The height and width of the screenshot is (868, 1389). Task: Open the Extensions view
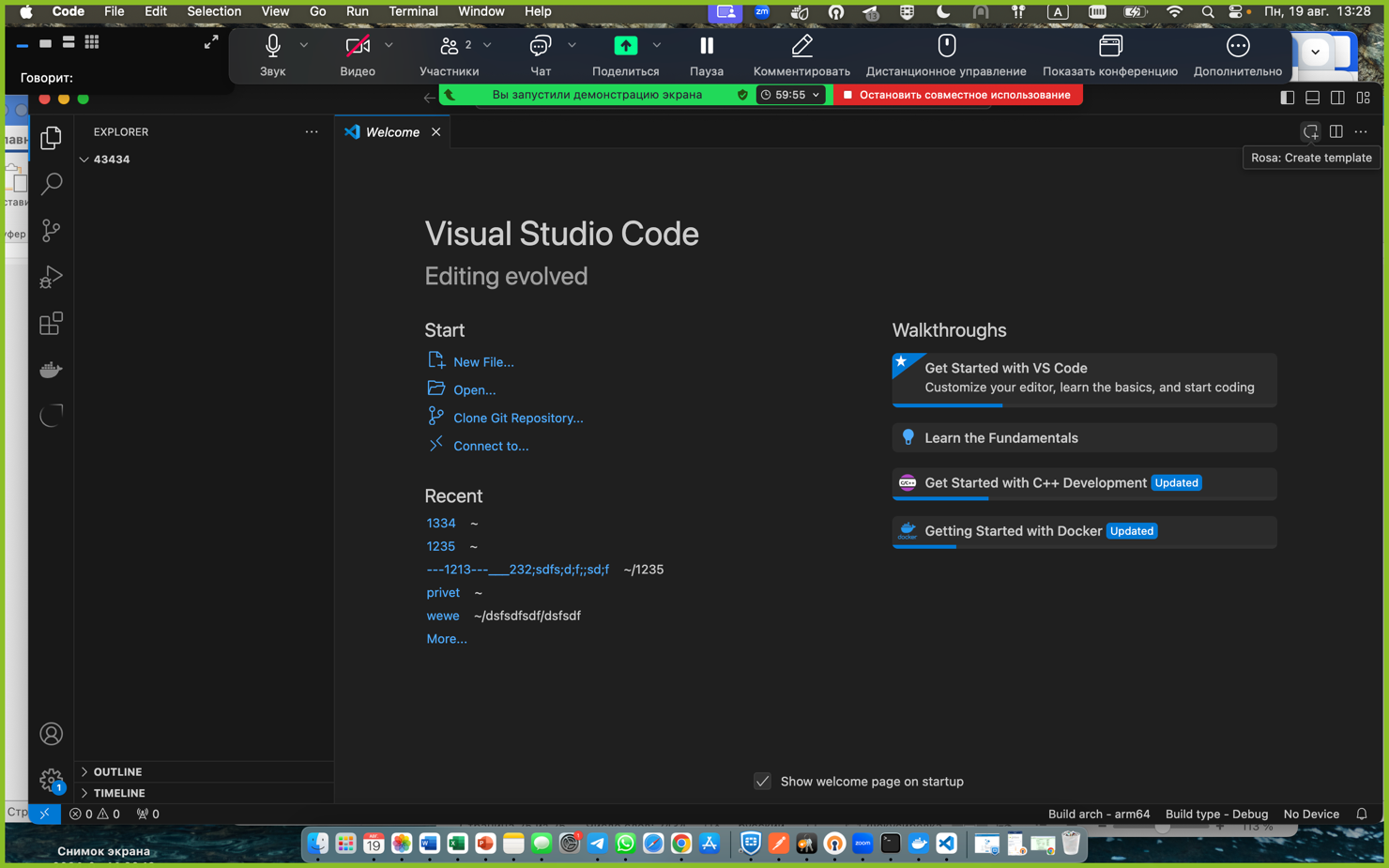52,324
